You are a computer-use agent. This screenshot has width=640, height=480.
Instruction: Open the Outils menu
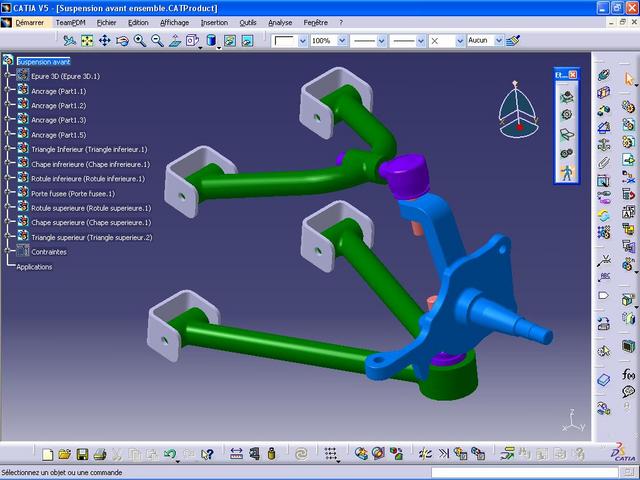pyautogui.click(x=248, y=23)
